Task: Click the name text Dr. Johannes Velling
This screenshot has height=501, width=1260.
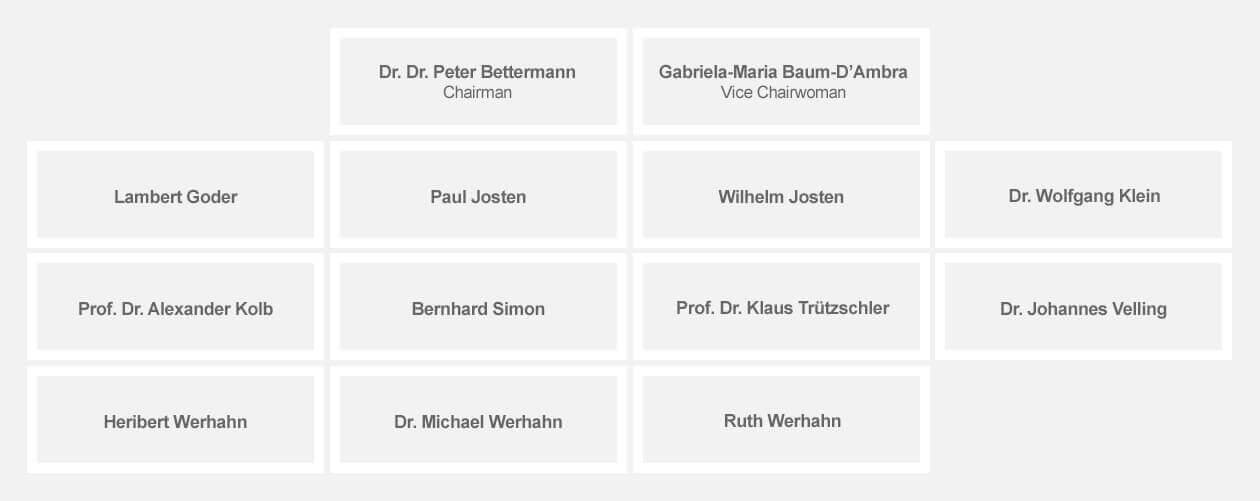Action: (1083, 309)
